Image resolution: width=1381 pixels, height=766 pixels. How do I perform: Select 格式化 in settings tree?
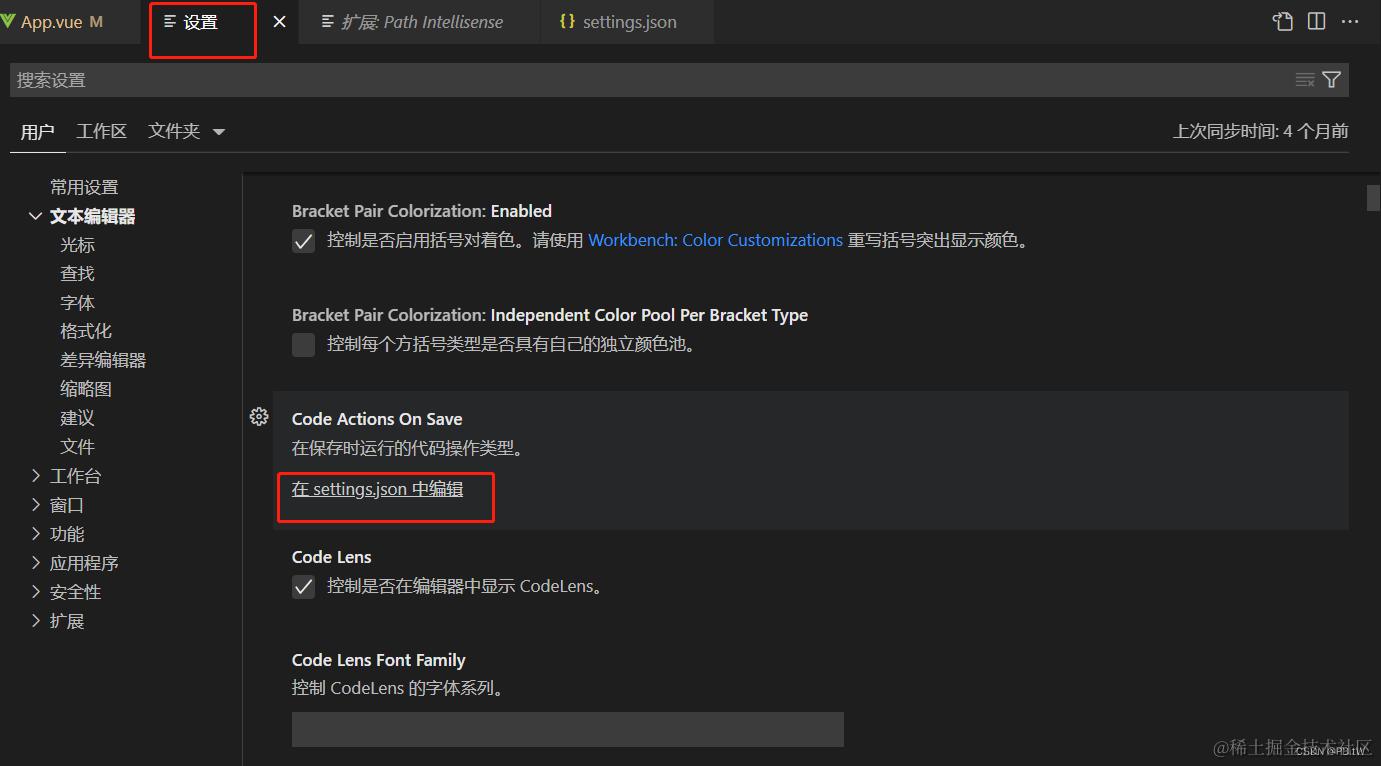(x=86, y=331)
